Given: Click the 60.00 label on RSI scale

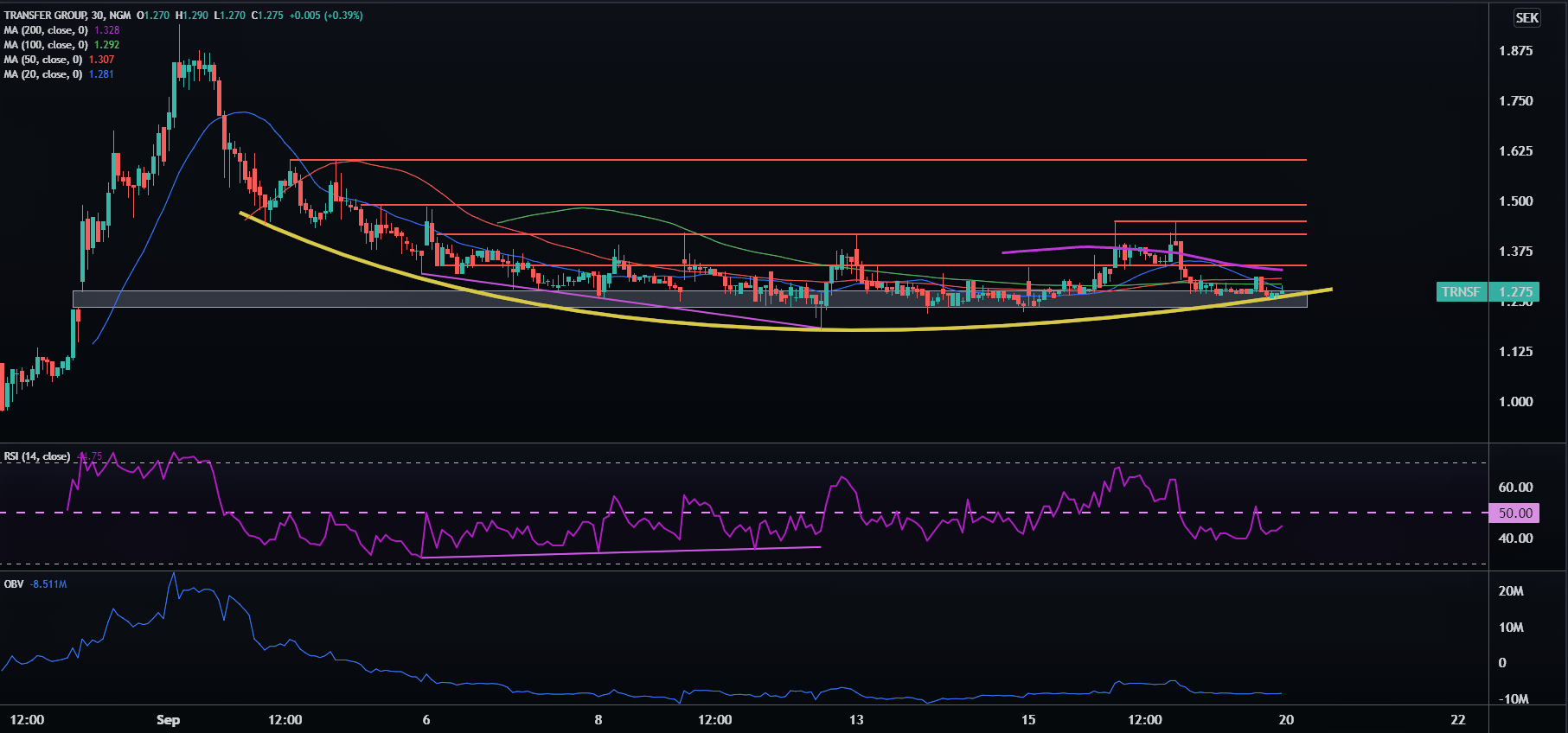Looking at the screenshot, I should 1515,488.
